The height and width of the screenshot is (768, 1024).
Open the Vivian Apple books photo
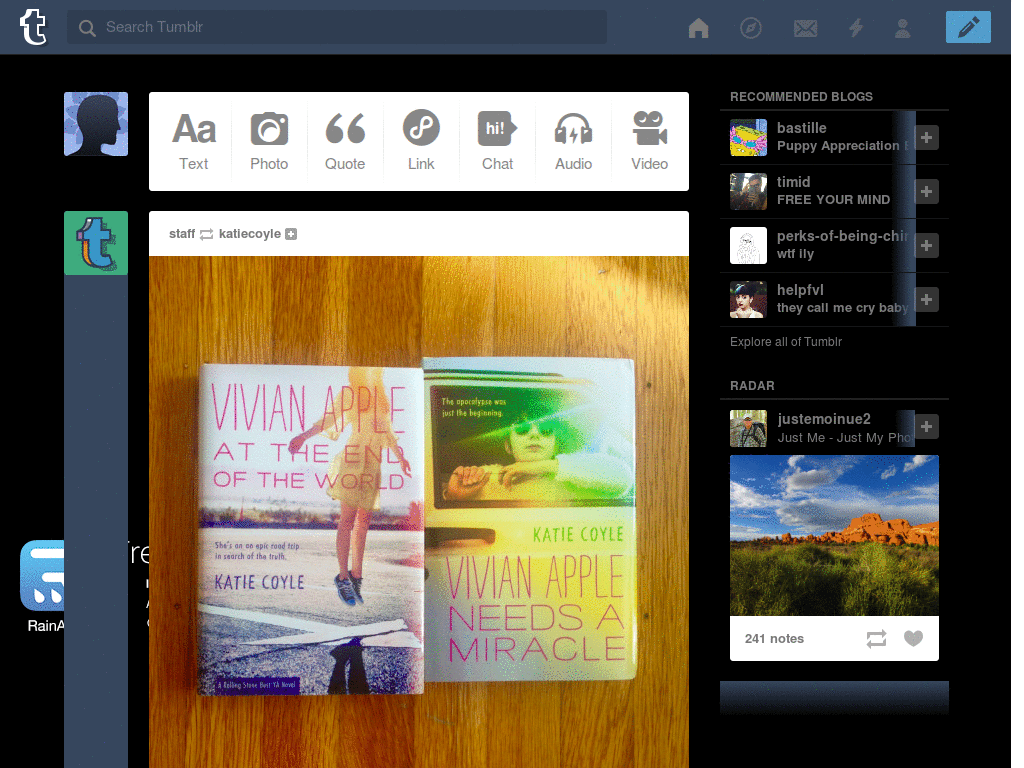[419, 512]
